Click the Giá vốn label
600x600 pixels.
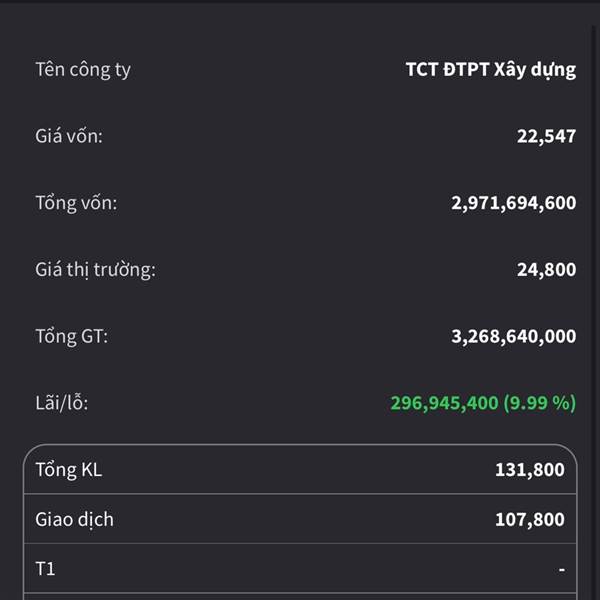[69, 136]
